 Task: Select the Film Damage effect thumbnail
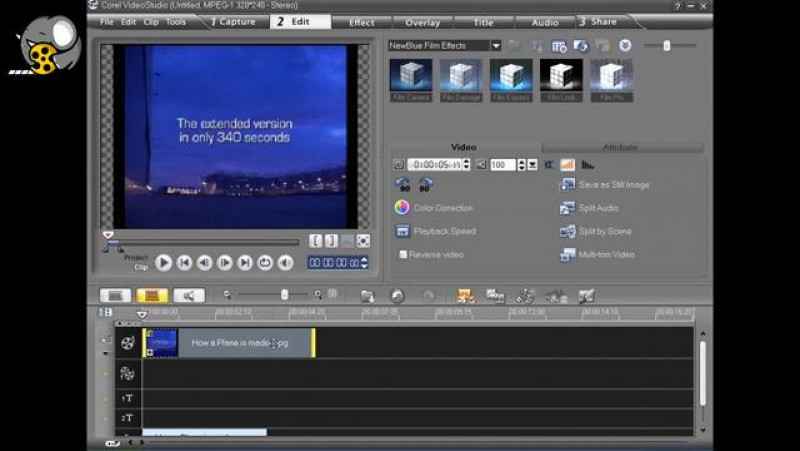[x=461, y=80]
